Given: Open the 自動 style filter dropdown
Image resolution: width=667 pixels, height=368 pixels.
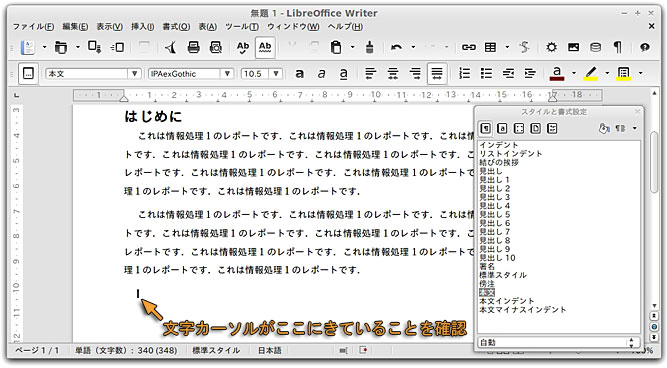Looking at the screenshot, I should [558, 342].
